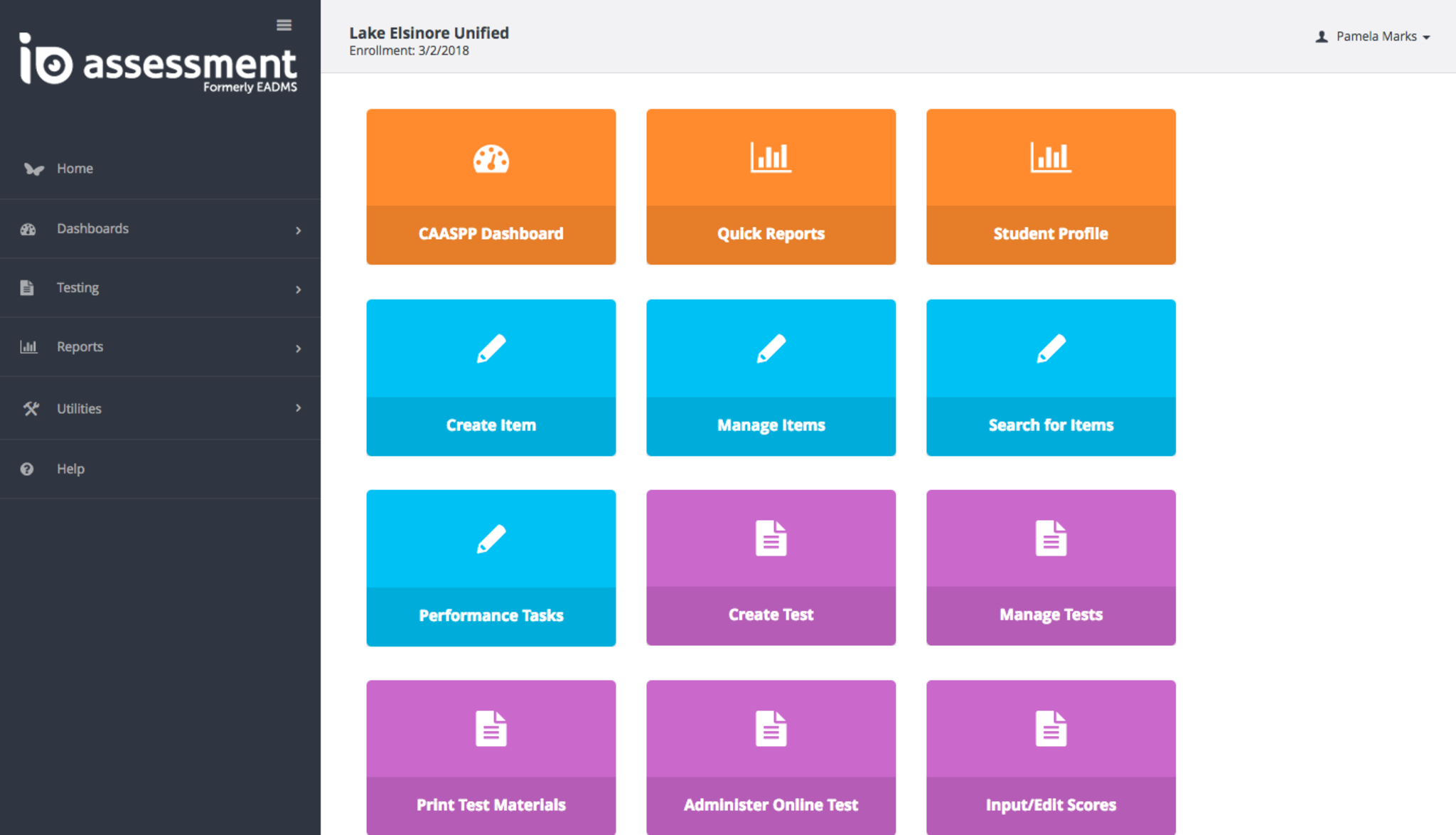Image resolution: width=1456 pixels, height=835 pixels.
Task: Click the io assessment logo
Action: pos(158,63)
